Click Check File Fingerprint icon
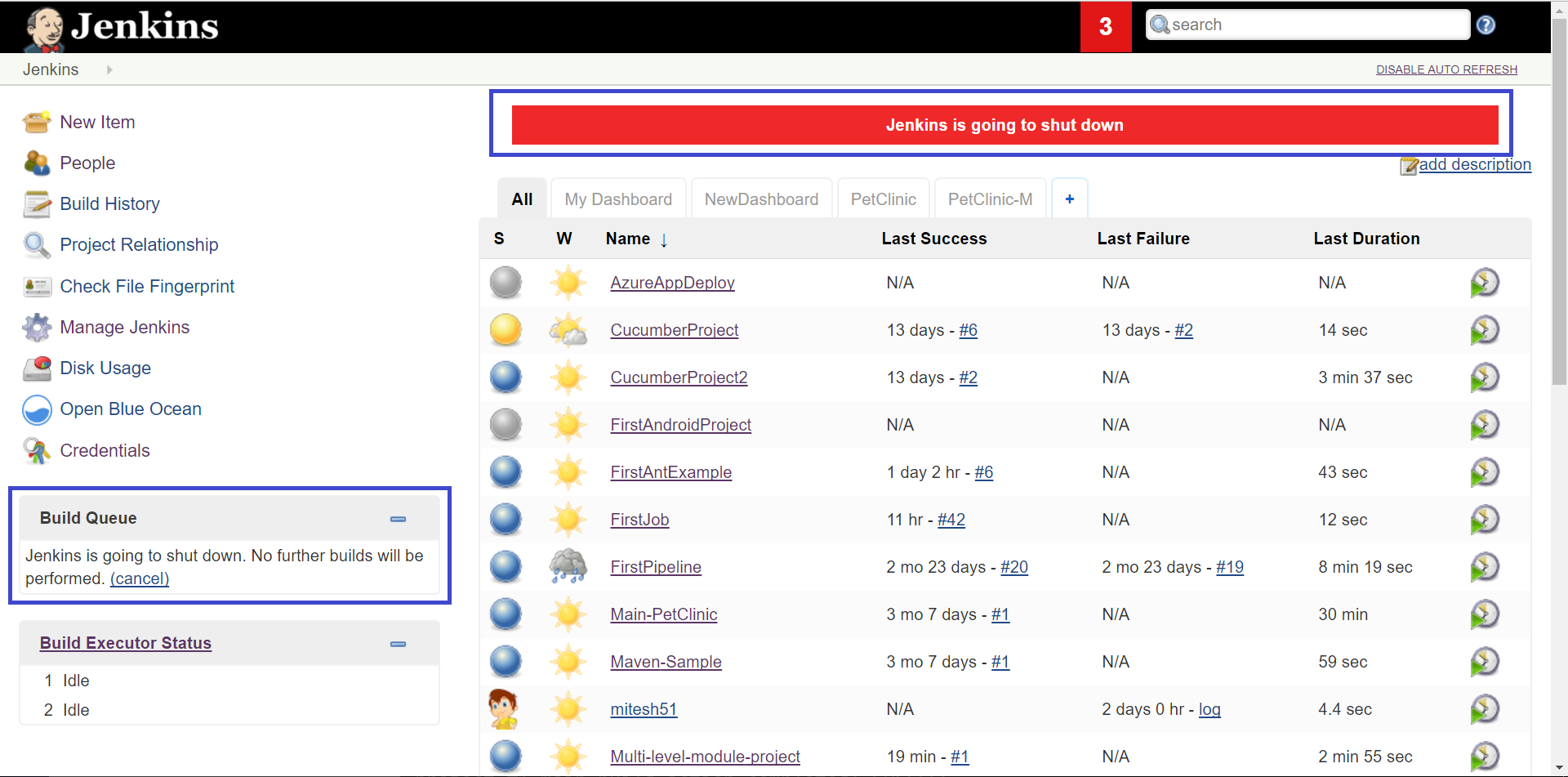The width and height of the screenshot is (1568, 777). pos(37,287)
